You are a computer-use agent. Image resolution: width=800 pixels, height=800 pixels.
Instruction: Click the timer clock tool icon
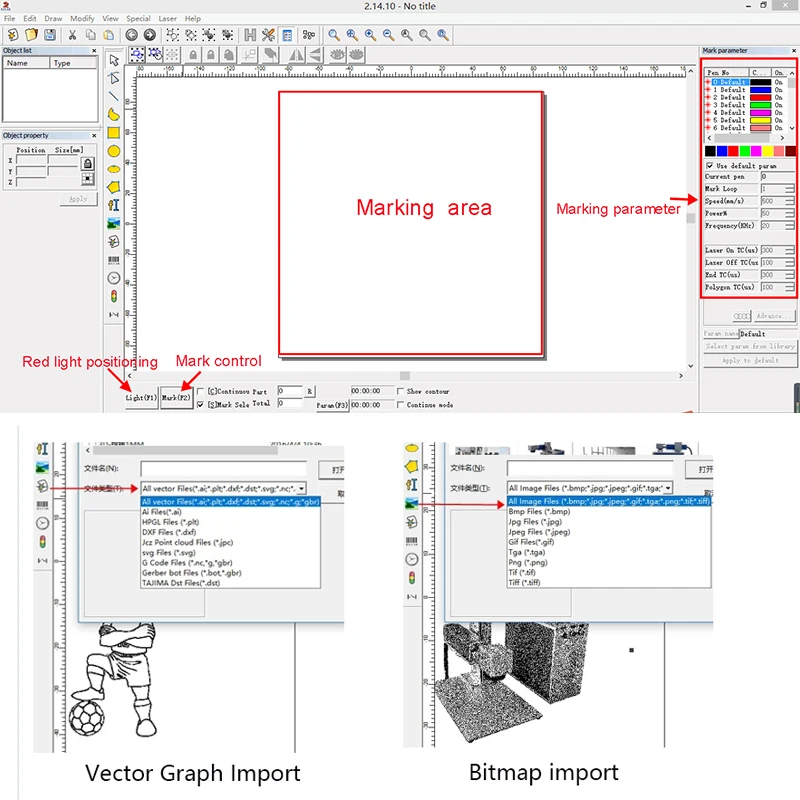[x=114, y=278]
